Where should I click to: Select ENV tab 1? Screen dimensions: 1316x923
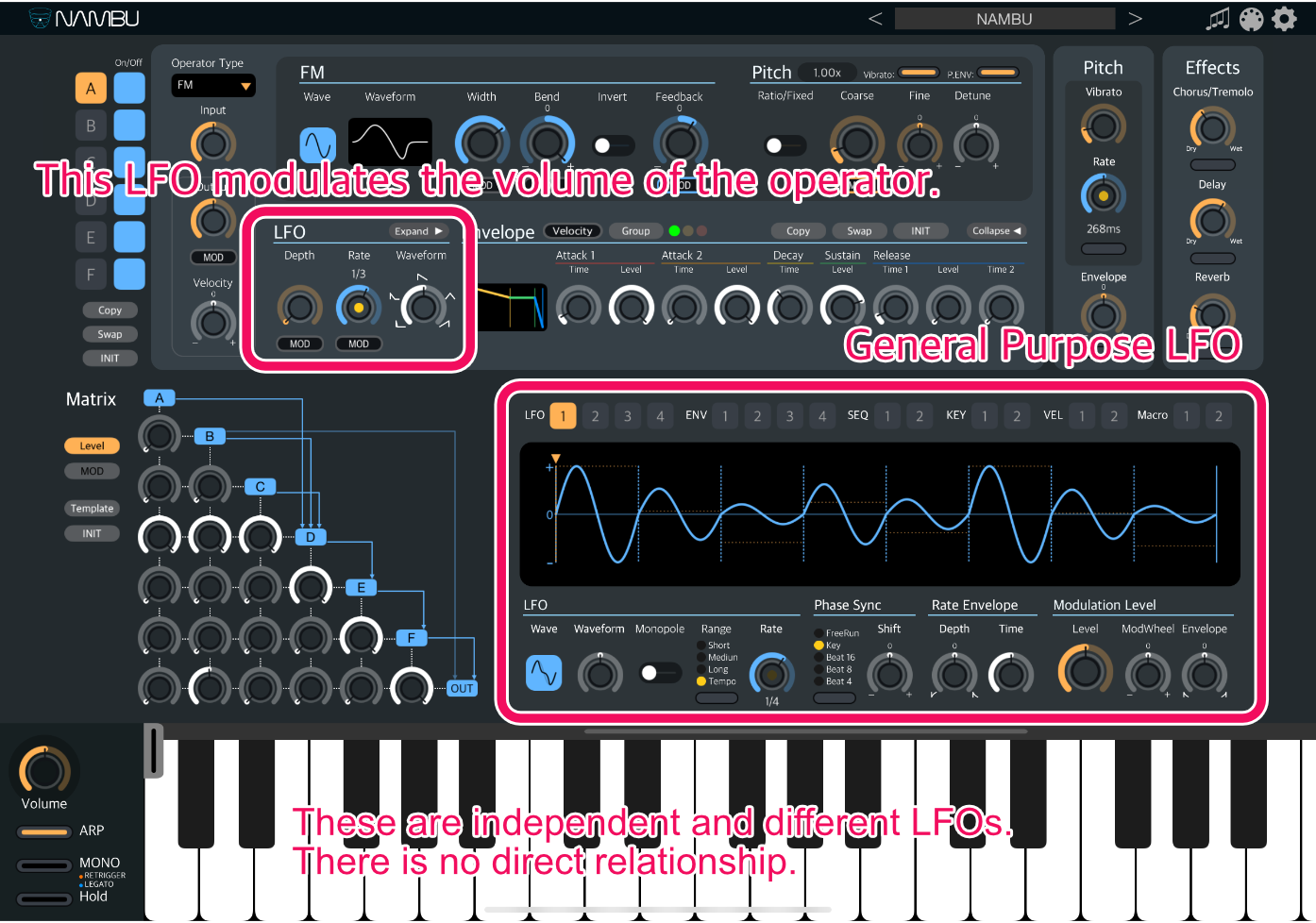(x=725, y=416)
